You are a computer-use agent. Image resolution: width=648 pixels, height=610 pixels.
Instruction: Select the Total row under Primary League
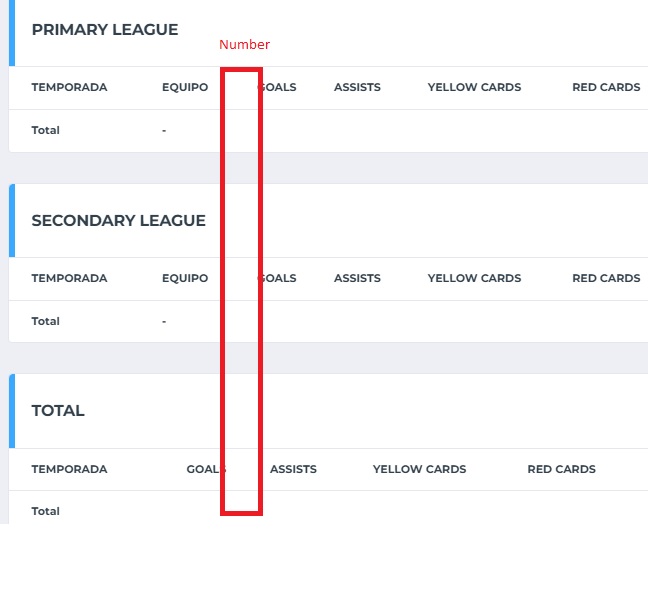tap(329, 131)
